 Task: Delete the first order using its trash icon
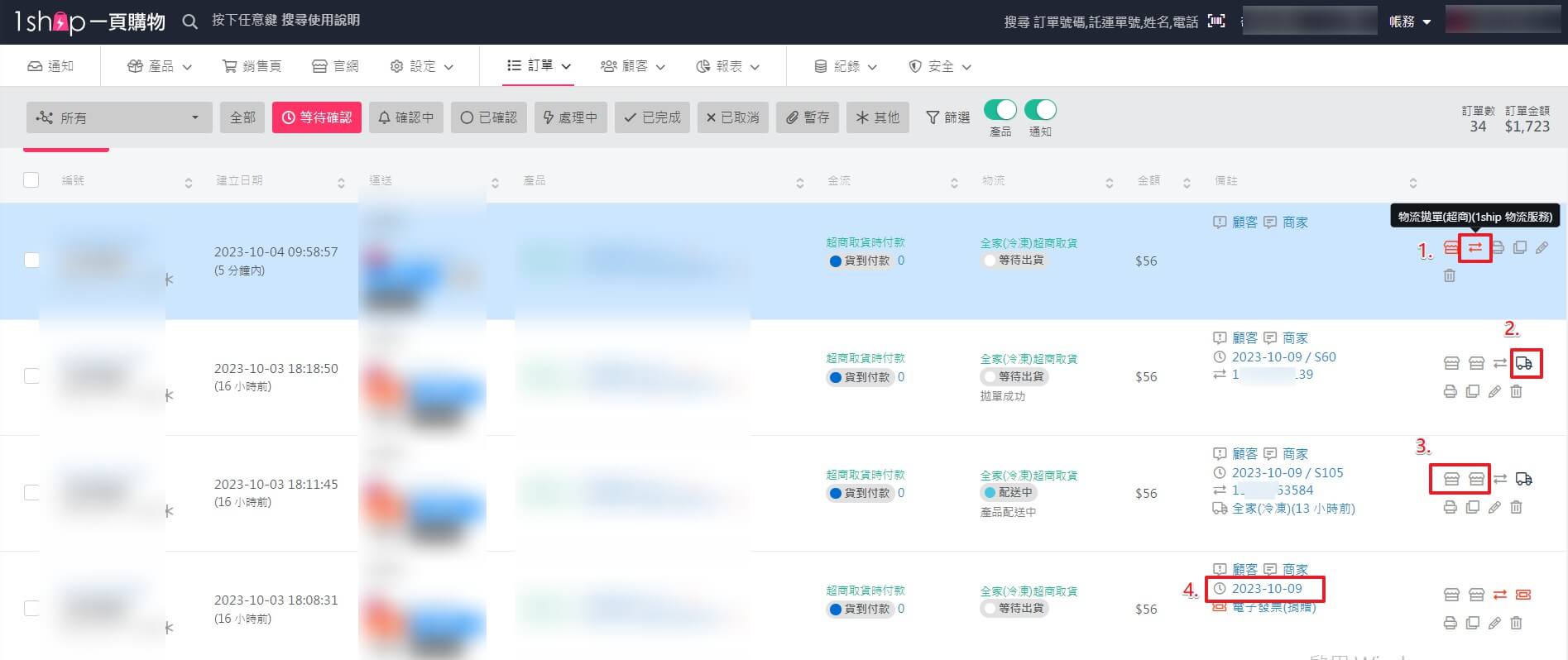point(1449,275)
